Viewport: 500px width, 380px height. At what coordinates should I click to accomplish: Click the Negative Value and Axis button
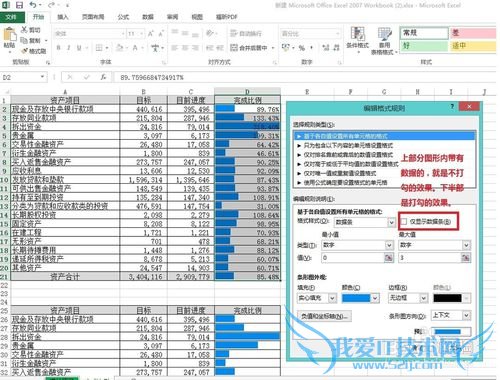(x=324, y=316)
